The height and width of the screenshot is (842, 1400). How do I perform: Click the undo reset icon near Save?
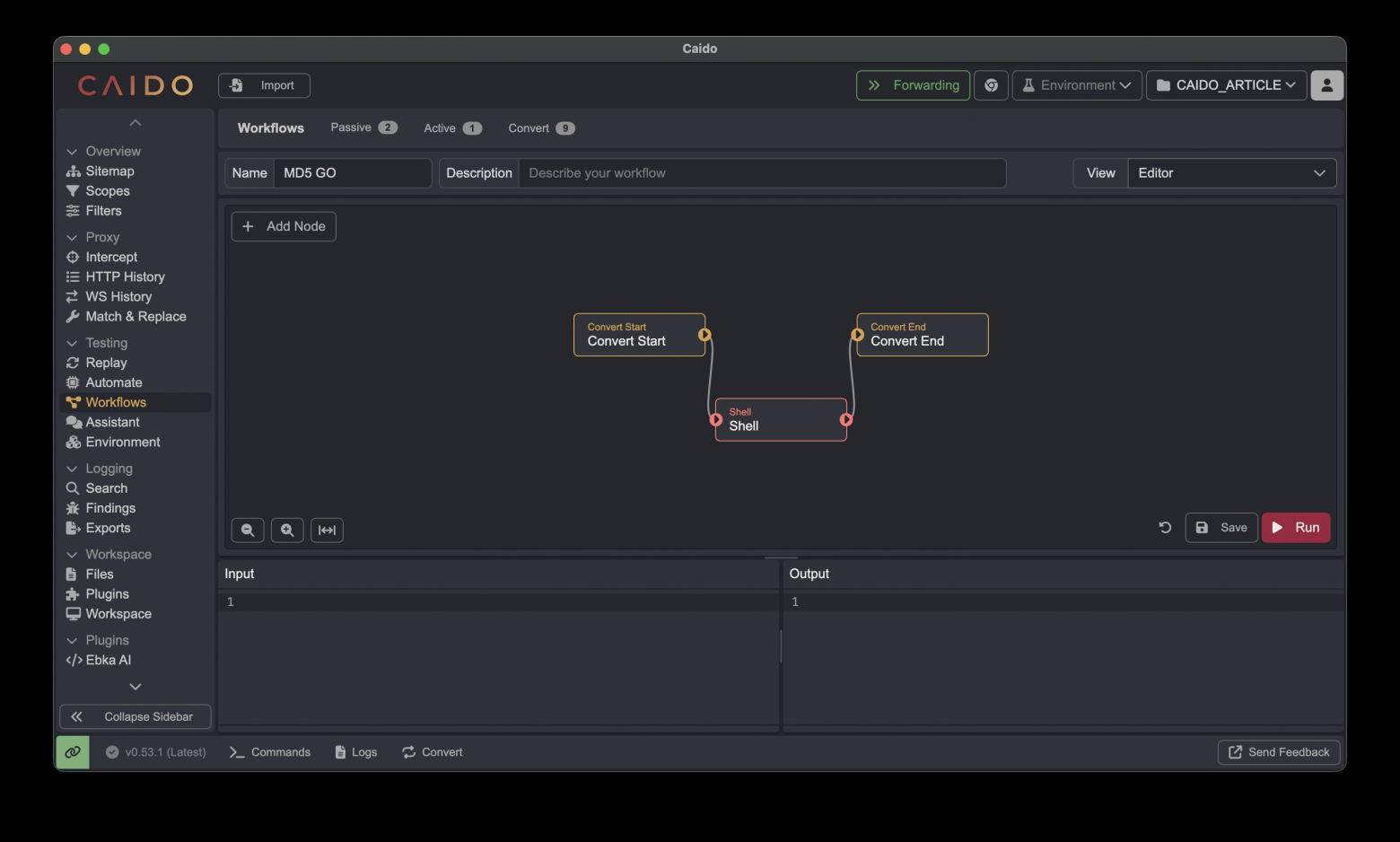click(x=1164, y=527)
